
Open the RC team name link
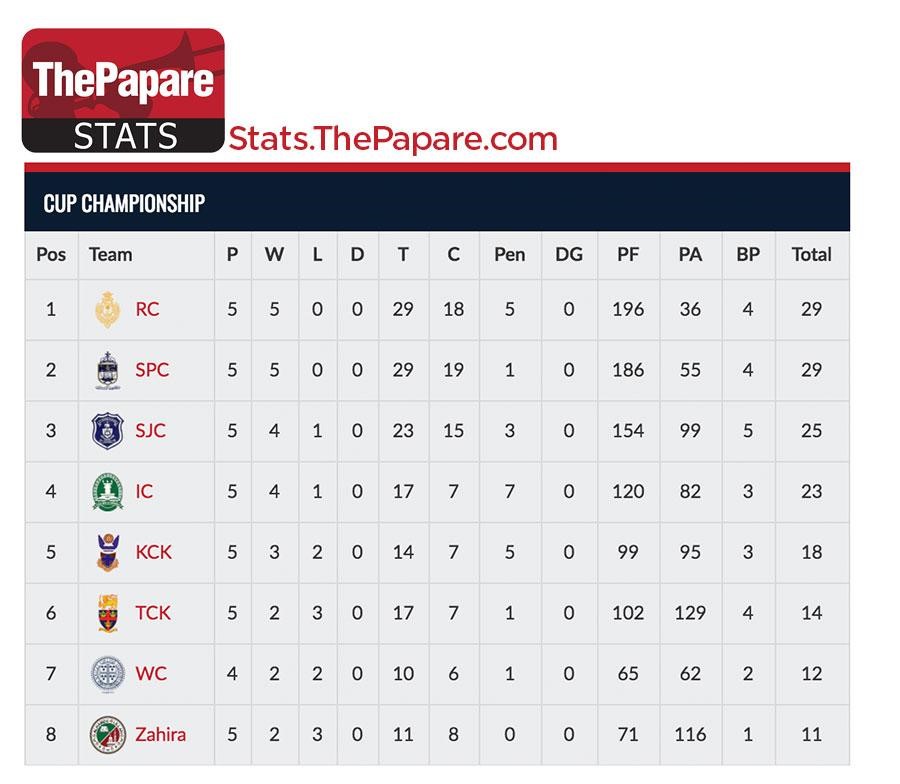click(147, 309)
